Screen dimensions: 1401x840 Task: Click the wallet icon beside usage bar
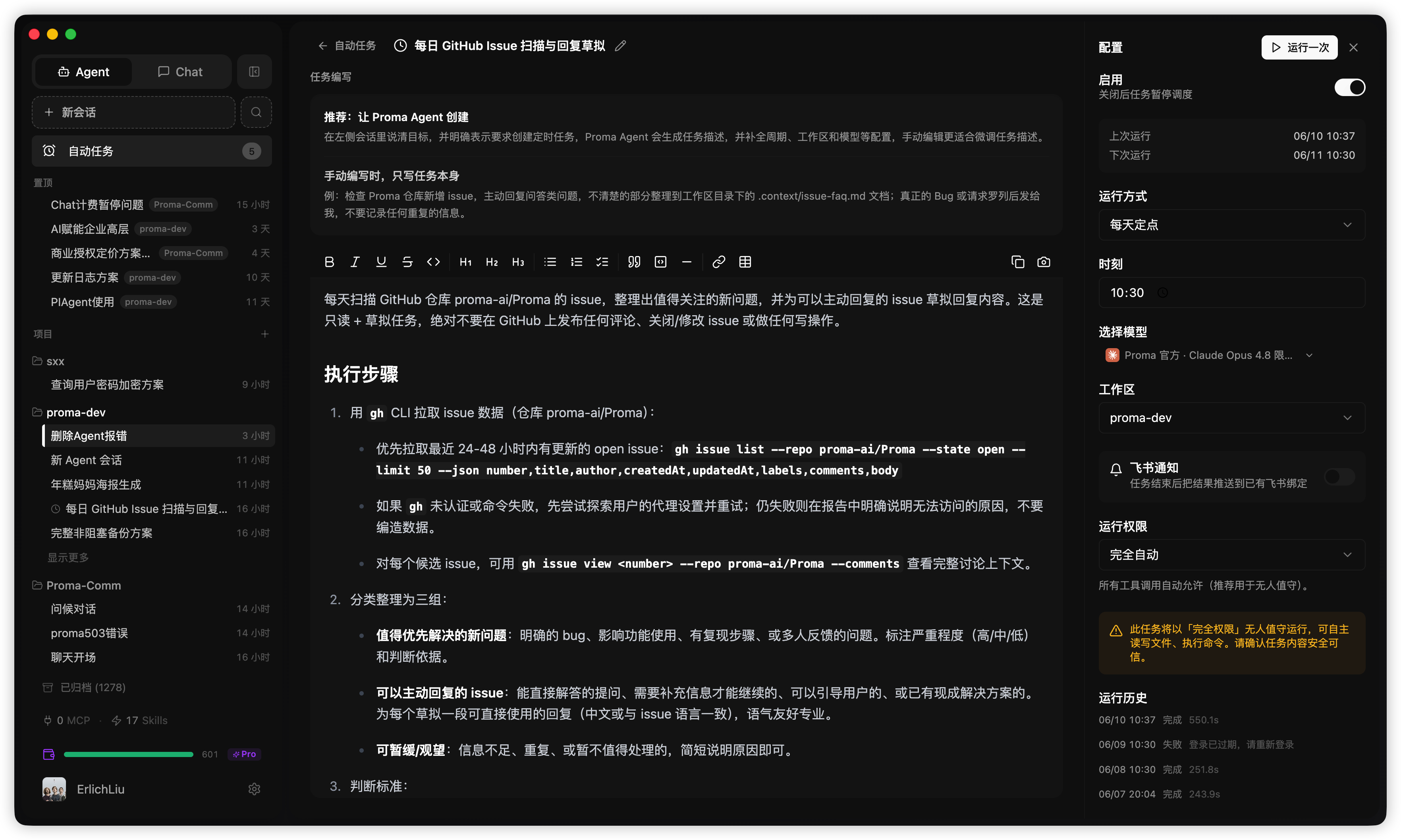click(49, 754)
